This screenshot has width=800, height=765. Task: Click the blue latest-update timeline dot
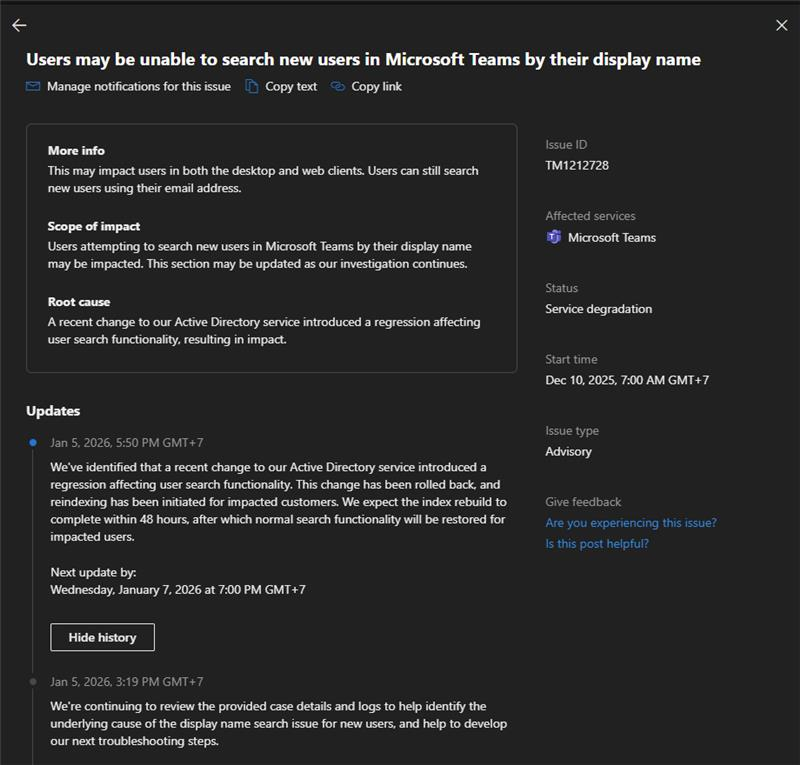coord(33,442)
